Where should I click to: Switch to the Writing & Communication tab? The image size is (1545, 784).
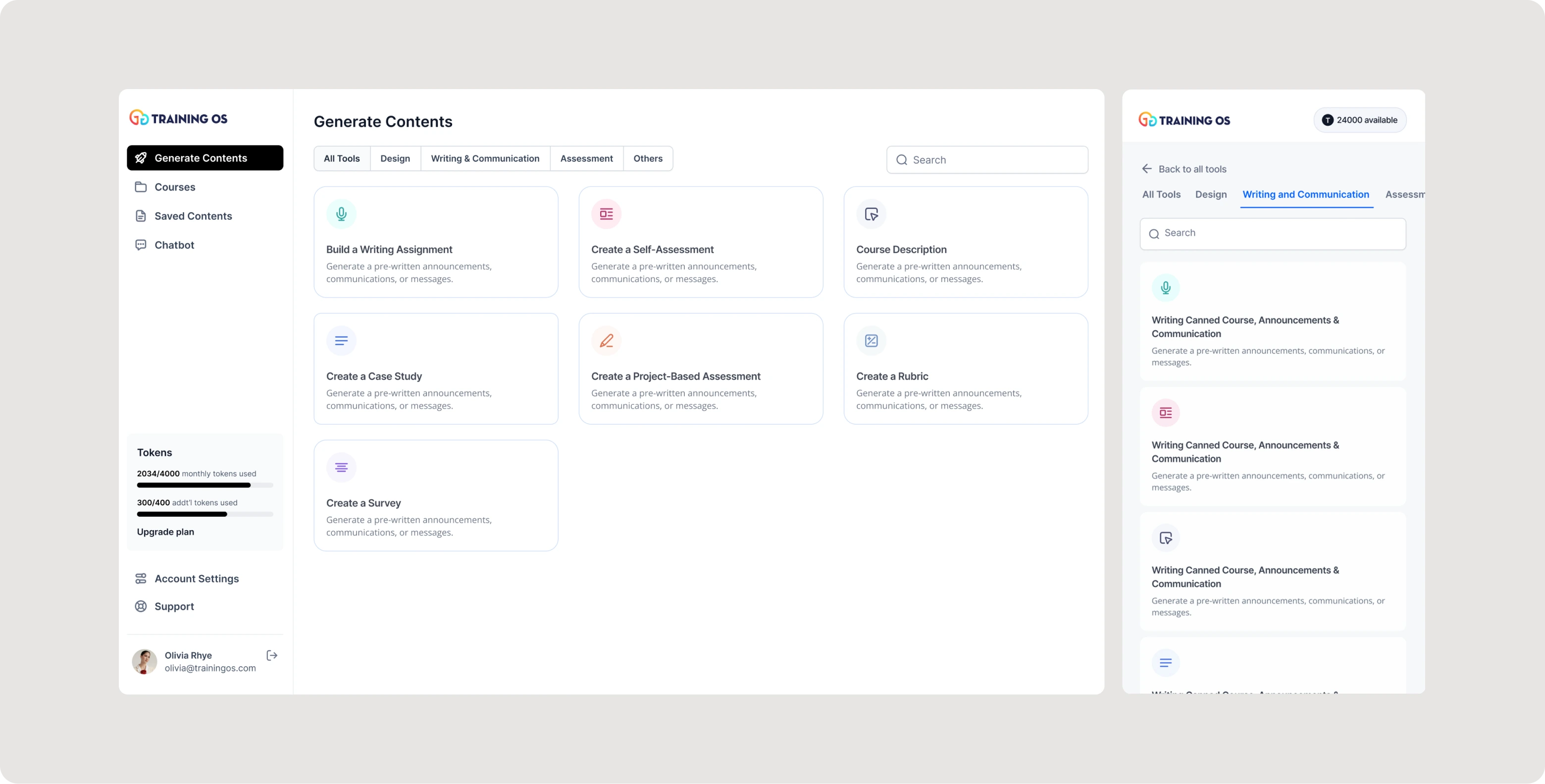485,159
